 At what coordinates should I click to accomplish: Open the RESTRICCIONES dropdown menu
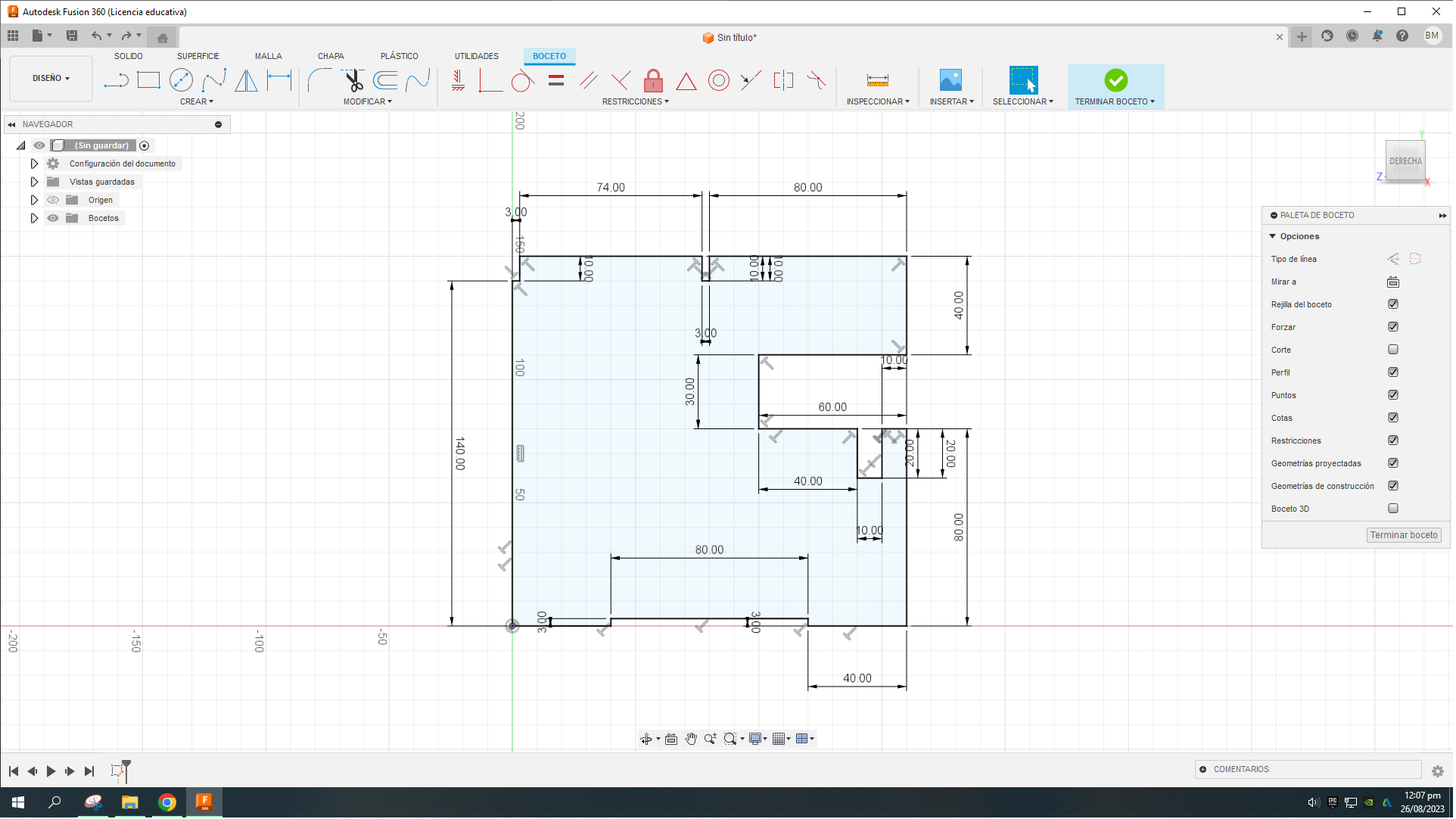click(x=636, y=102)
